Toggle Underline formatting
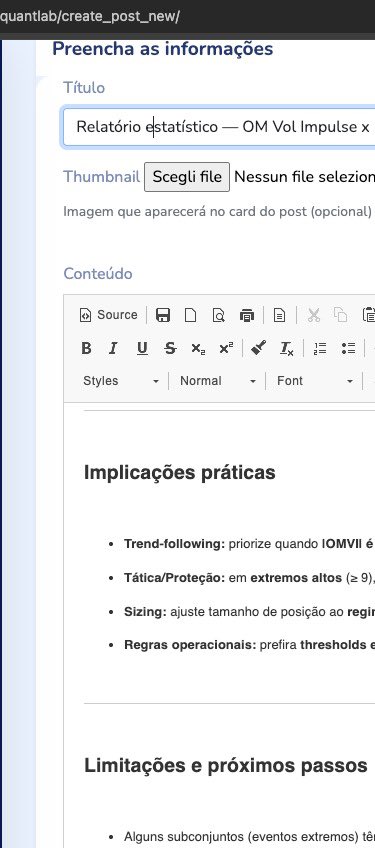375x848 pixels. coord(142,349)
